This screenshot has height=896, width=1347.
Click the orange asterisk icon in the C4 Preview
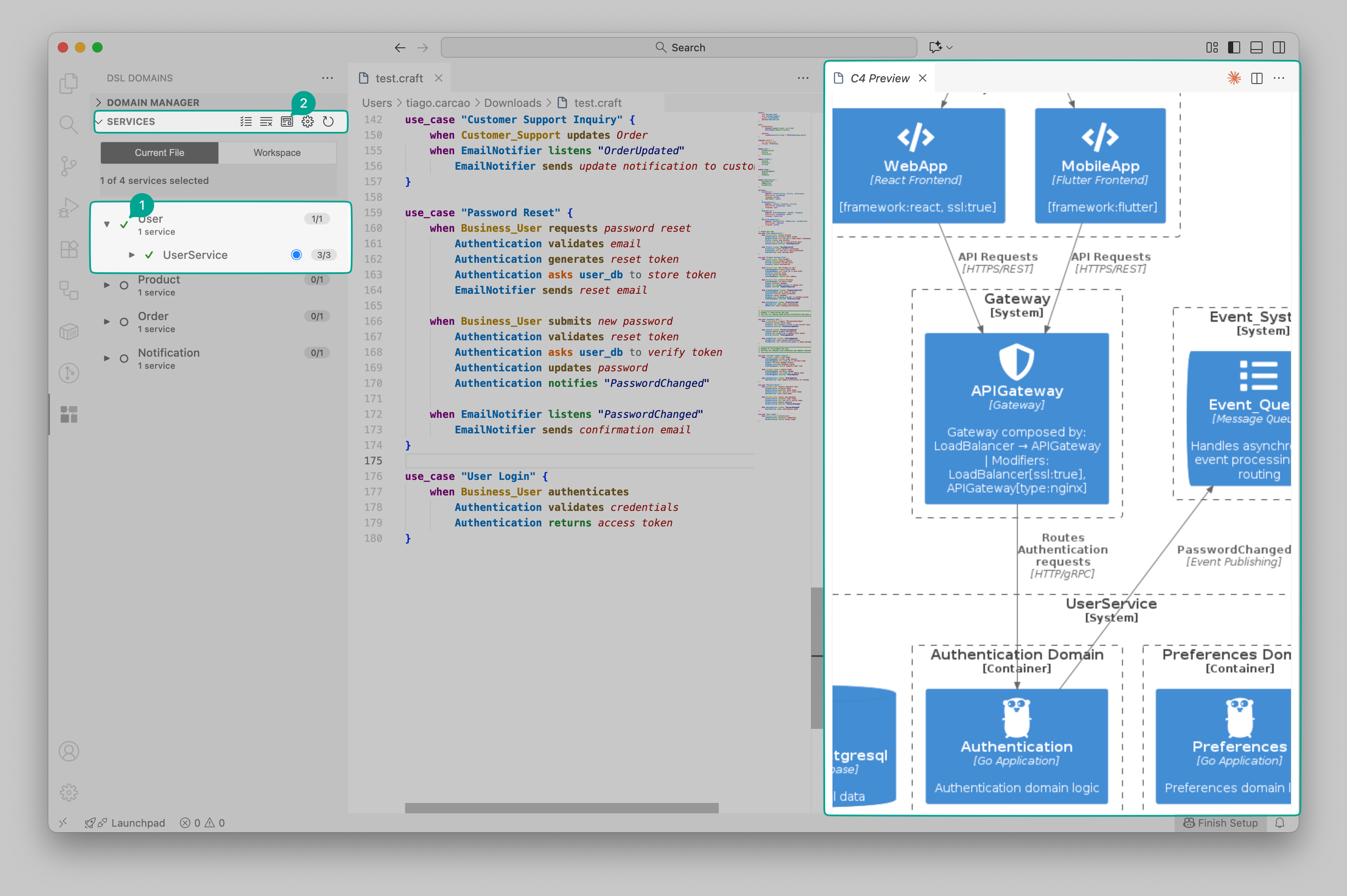pos(1234,78)
